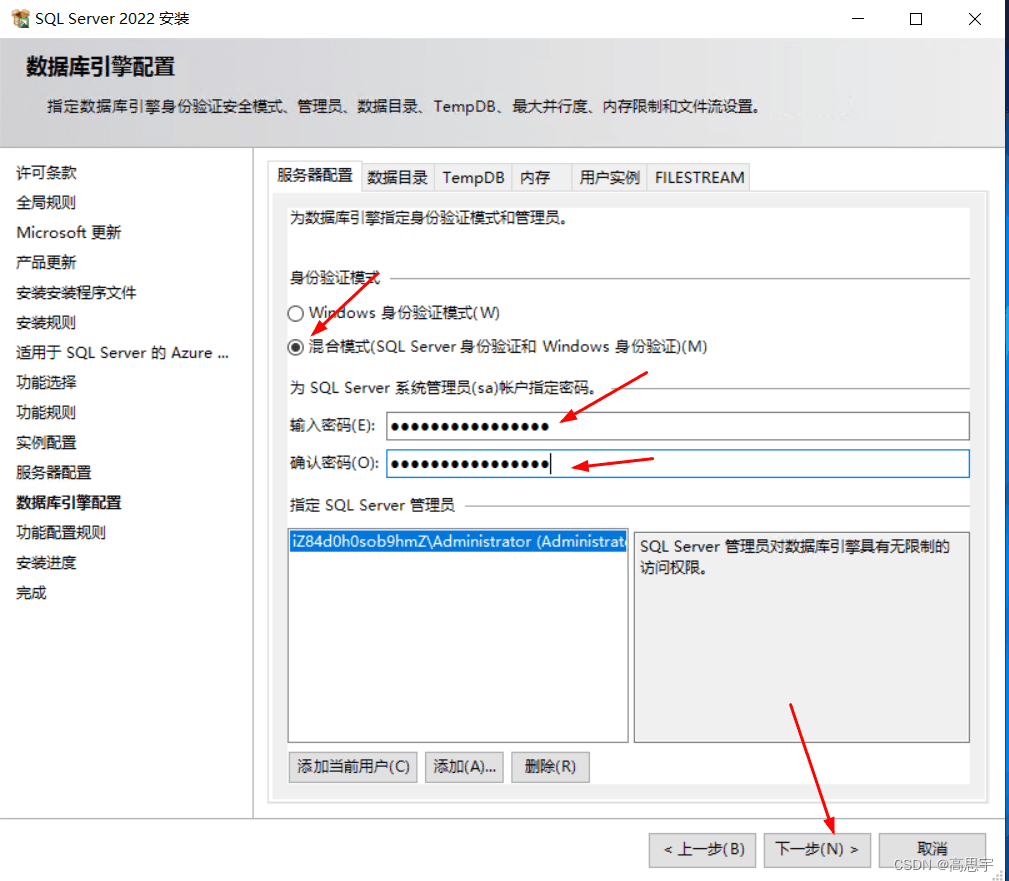Go back with 上一步(B) button
This screenshot has height=881, width=1009.
click(x=703, y=849)
